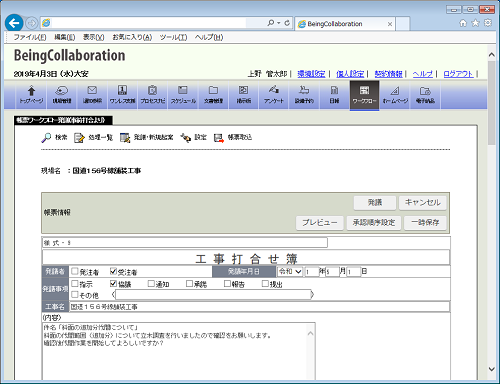Check the 発注者 checkbox

pyautogui.click(x=75, y=271)
